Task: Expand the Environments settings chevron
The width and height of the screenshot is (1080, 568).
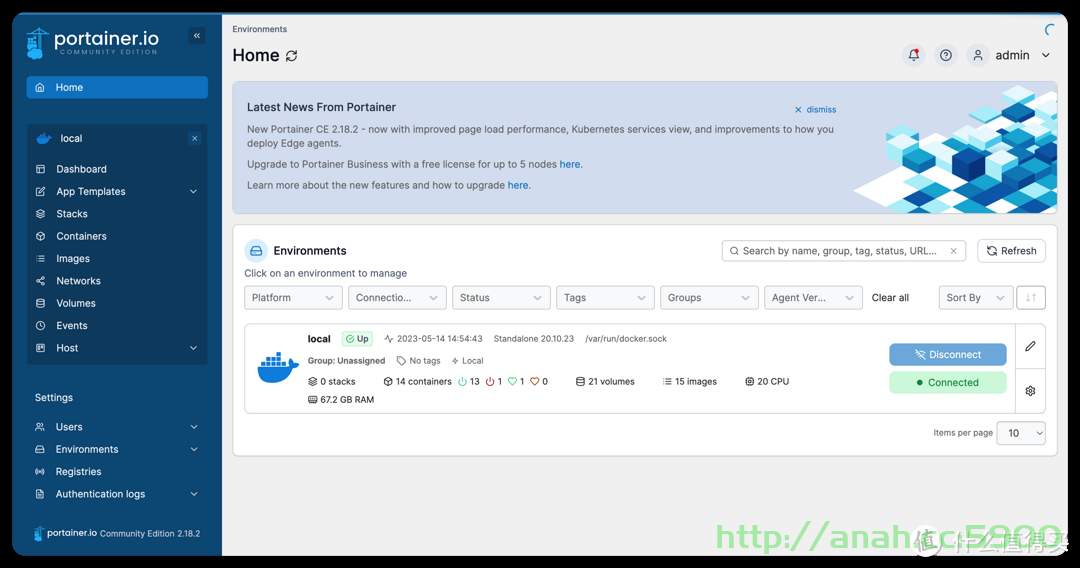Action: 194,449
